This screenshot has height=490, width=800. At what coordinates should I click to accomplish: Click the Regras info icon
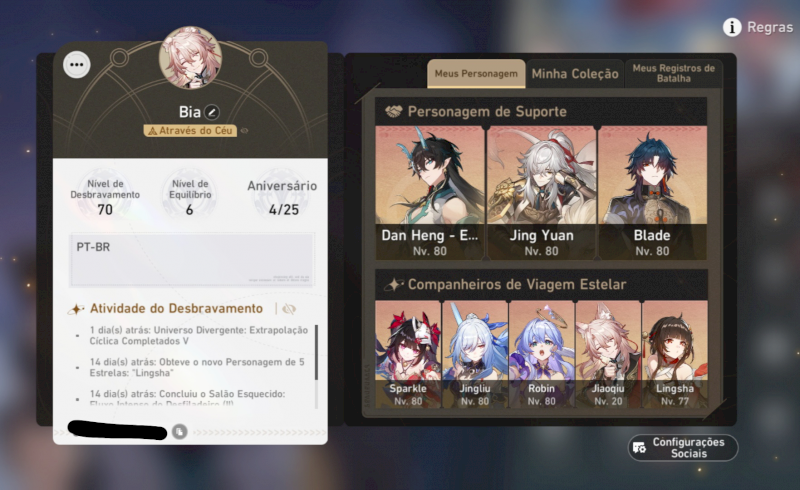coord(732,27)
